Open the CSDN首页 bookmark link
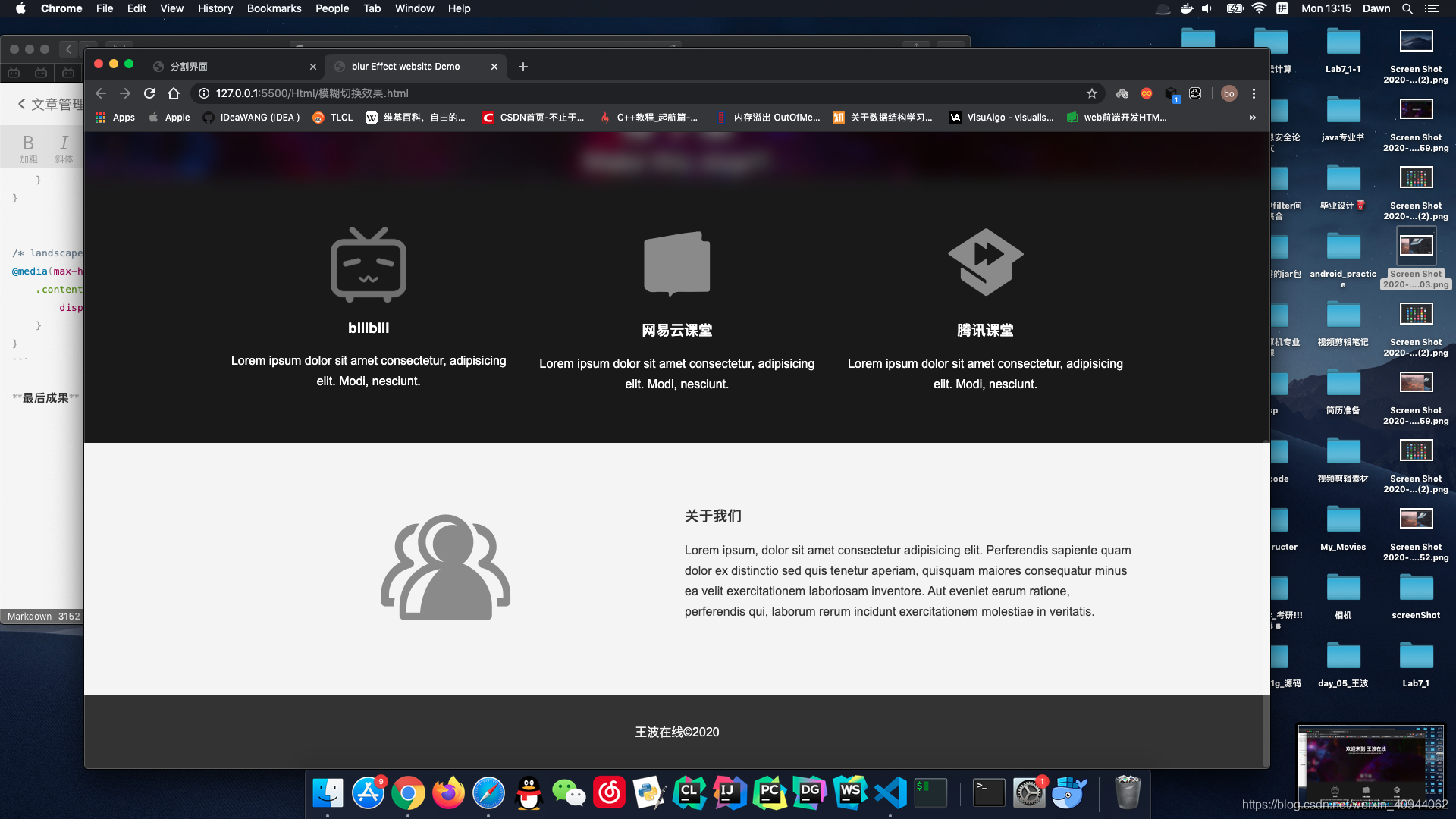Screen dimensions: 1456x819 click(533, 118)
